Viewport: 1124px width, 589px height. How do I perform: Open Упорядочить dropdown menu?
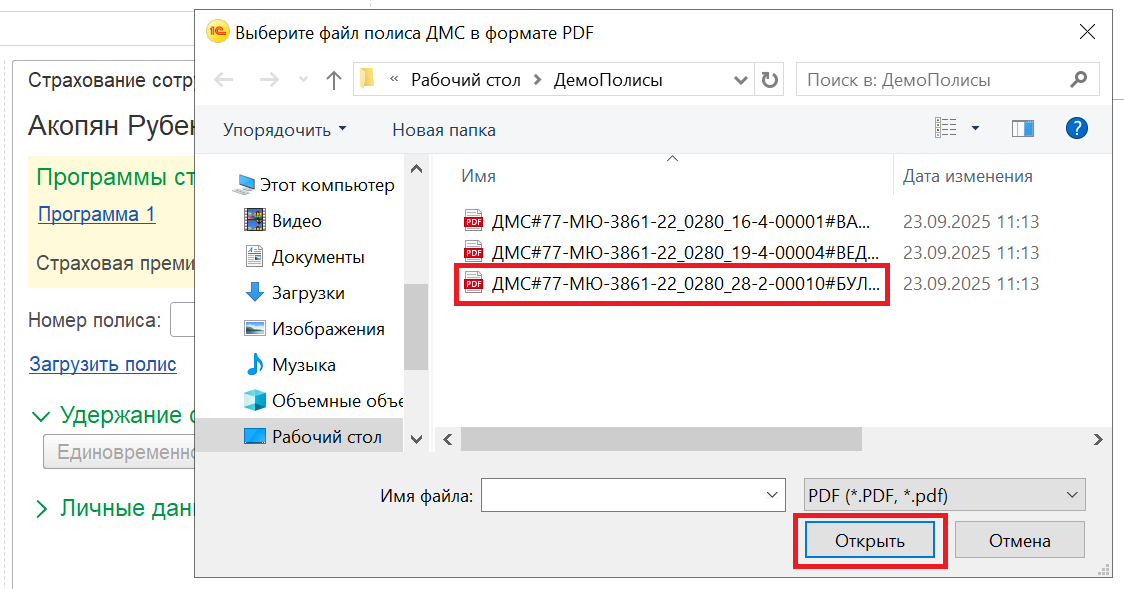click(284, 130)
